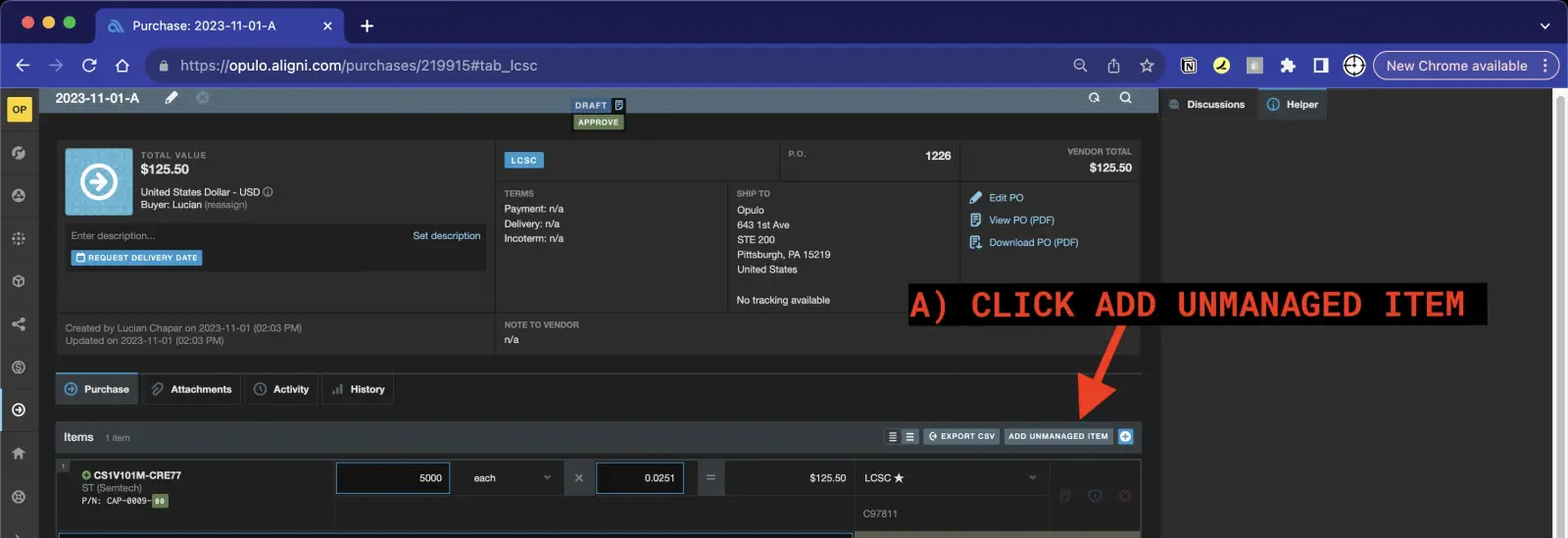Screen dimensions: 1568x538
Task: Open the LCSC vendor dropdown
Action: [x=949, y=478]
